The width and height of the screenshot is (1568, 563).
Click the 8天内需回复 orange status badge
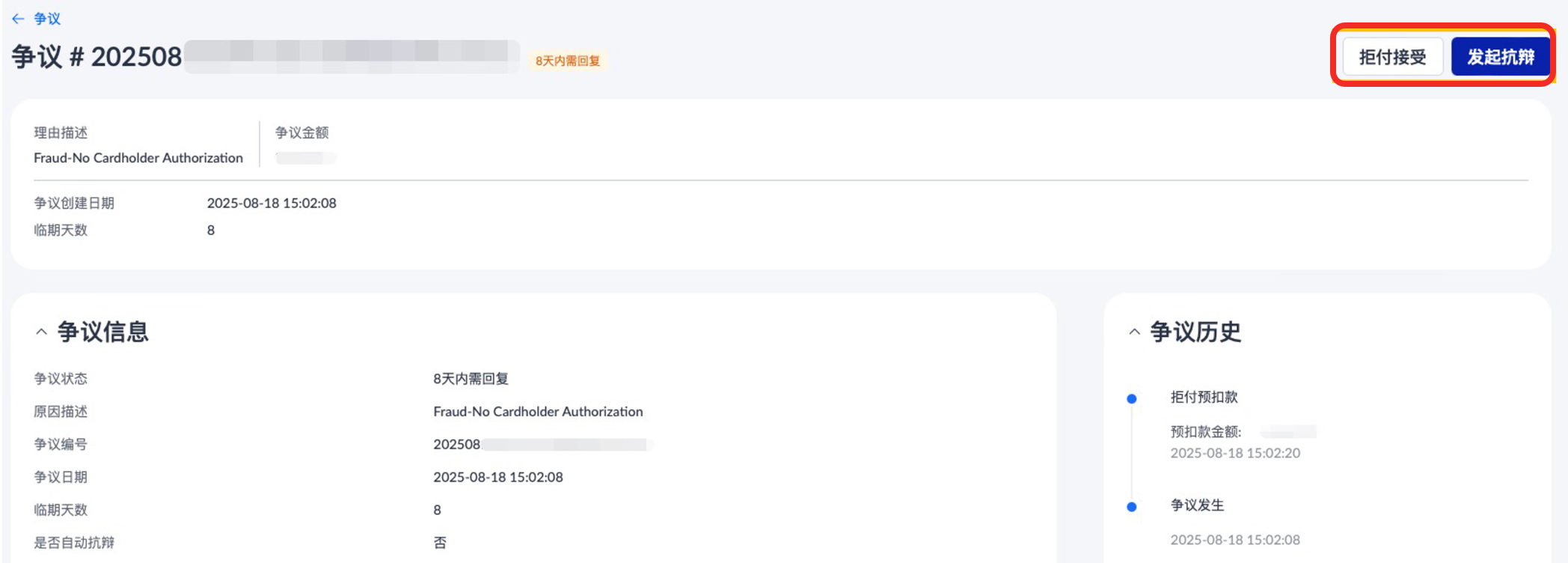(568, 61)
